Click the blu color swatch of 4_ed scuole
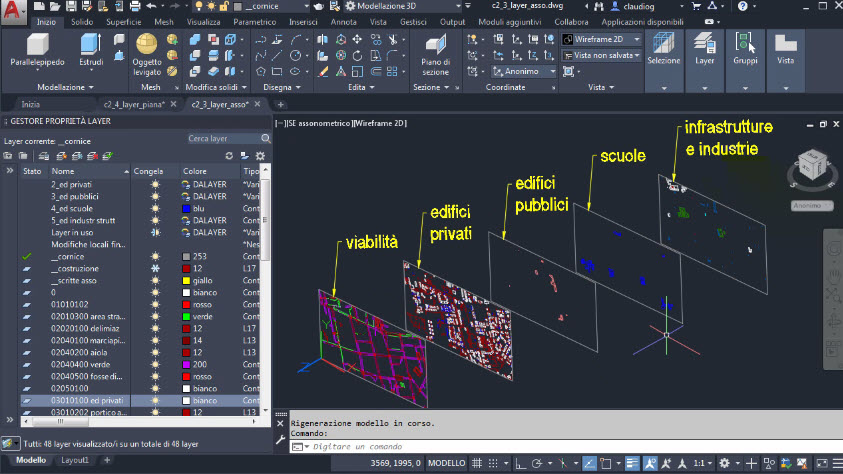Screen dimensions: 843x474 click(x=186, y=209)
